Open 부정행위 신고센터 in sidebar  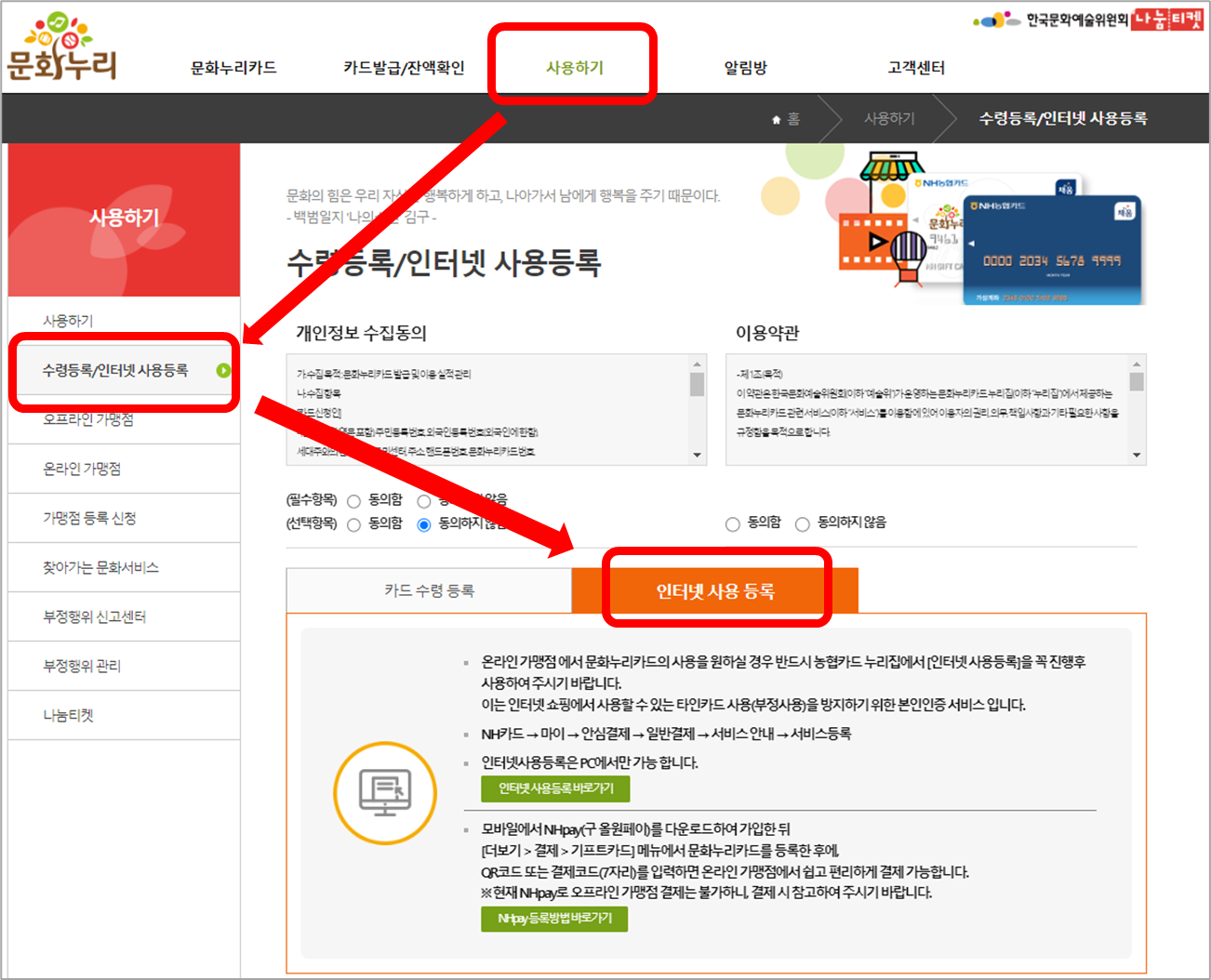124,616
